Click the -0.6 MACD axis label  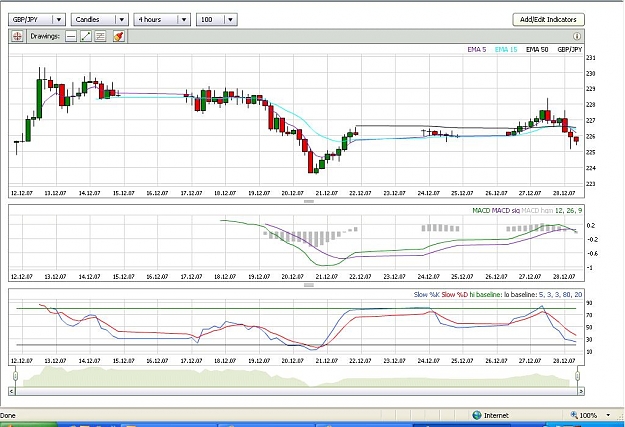[x=592, y=254]
